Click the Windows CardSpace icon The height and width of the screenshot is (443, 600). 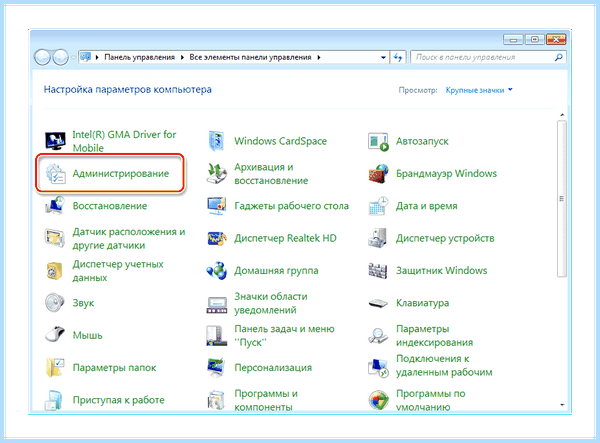217,141
